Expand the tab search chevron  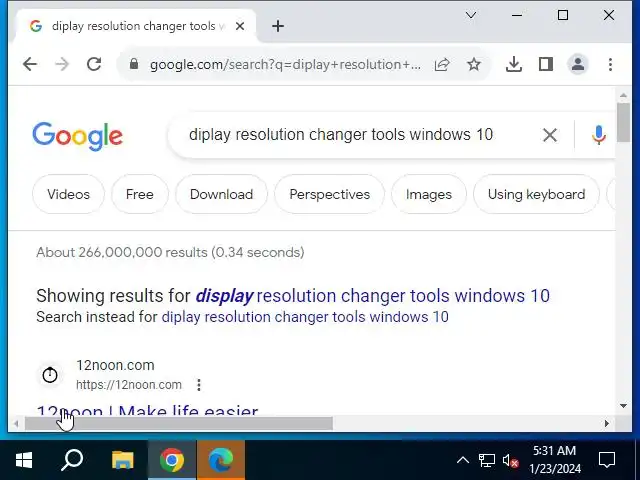[471, 16]
